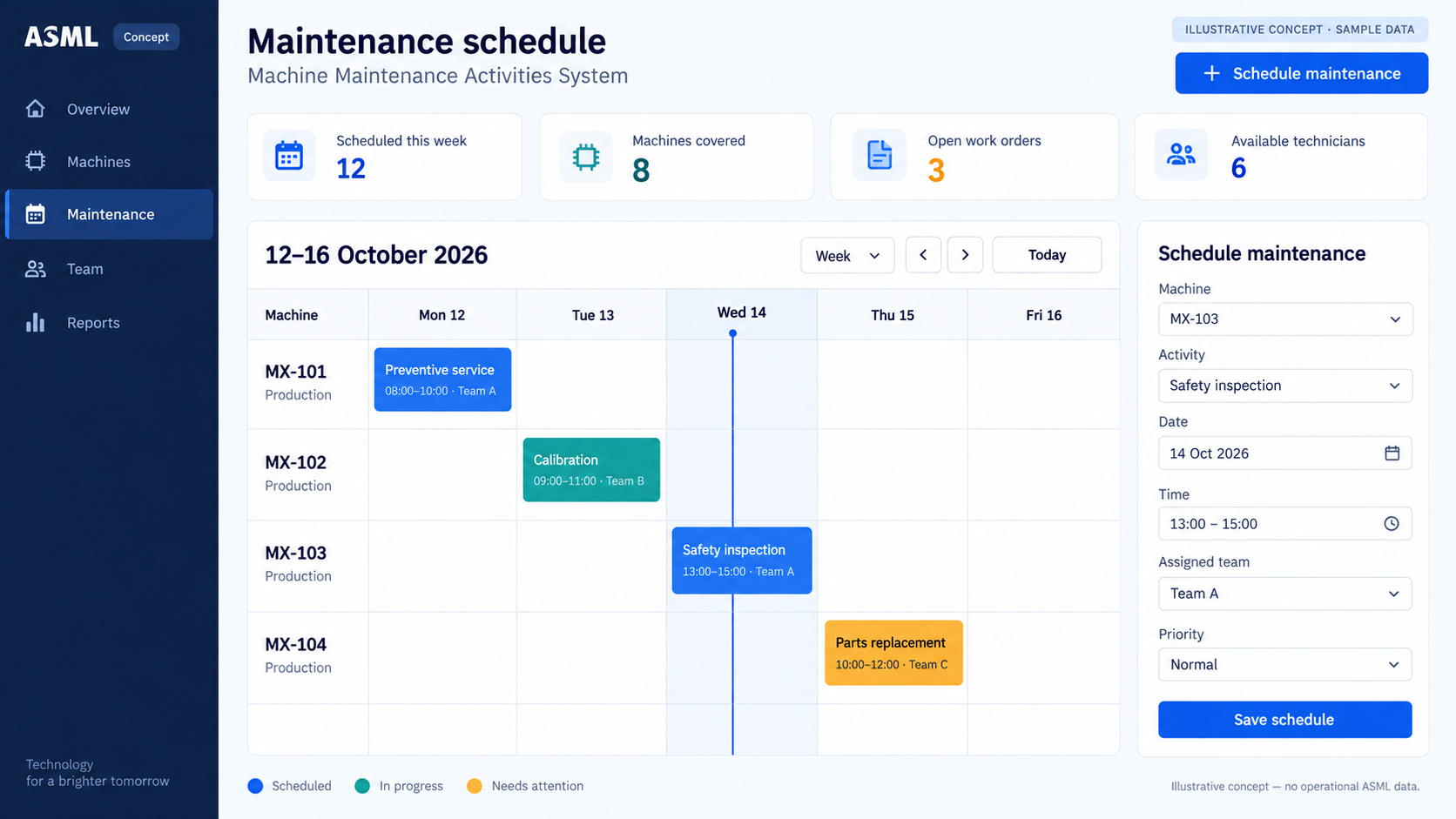
Task: Open the Reports menu item
Action: [109, 323]
